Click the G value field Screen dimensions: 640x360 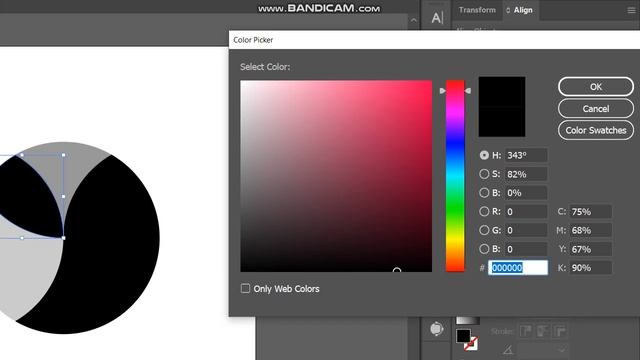[x=526, y=230]
